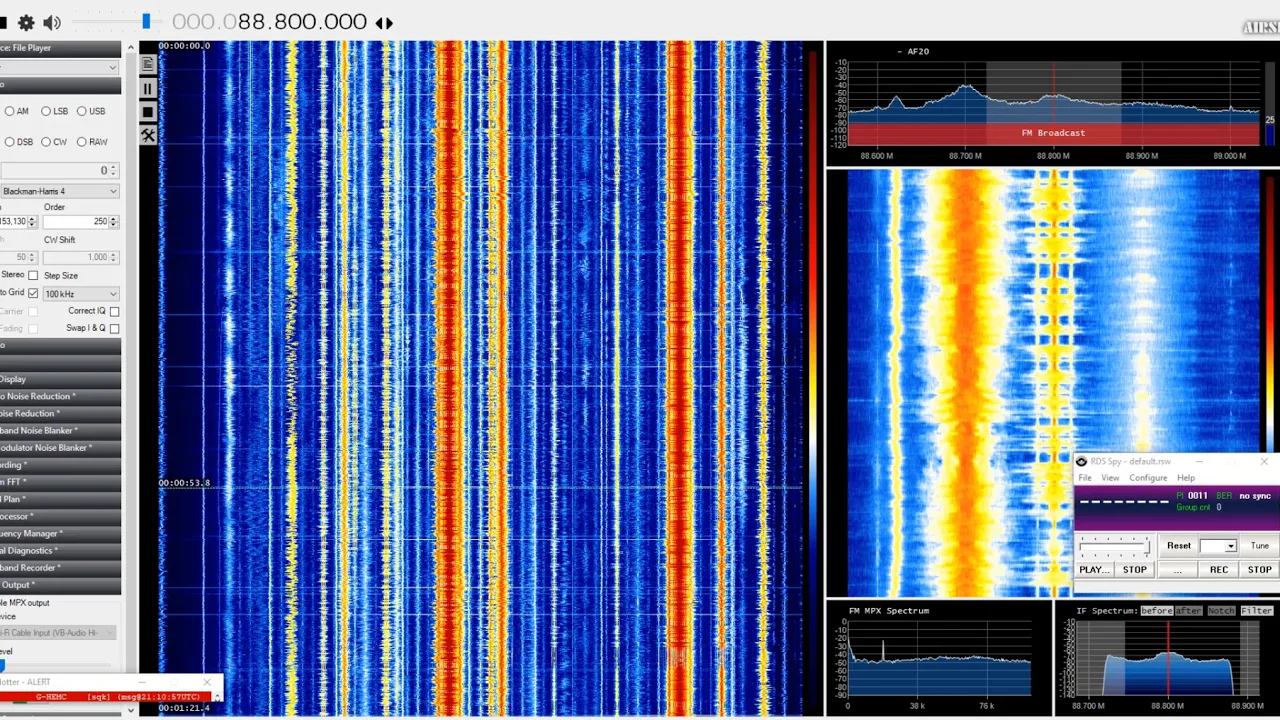Viewport: 1280px width, 720px height.
Task: Click PLAY... in RDS Spy
Action: click(x=1094, y=569)
